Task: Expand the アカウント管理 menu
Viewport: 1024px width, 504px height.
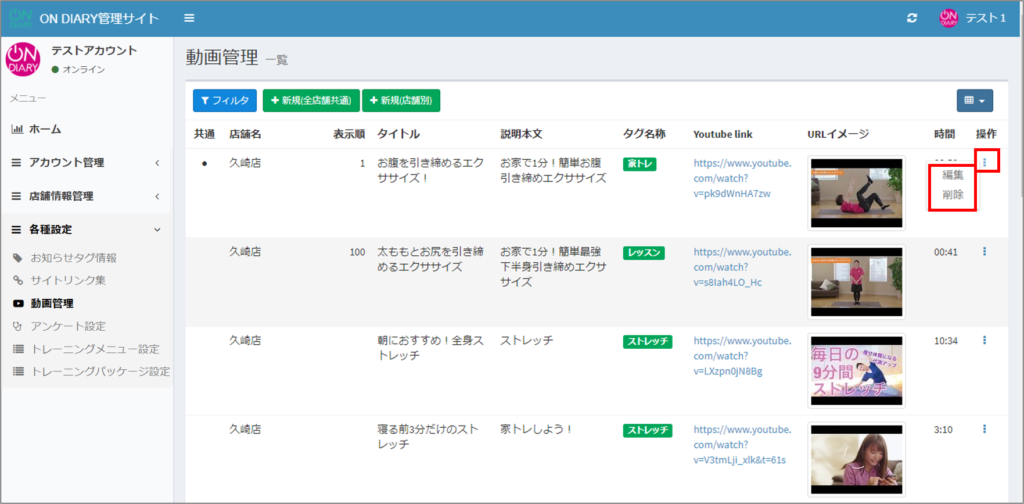Action: coord(85,162)
